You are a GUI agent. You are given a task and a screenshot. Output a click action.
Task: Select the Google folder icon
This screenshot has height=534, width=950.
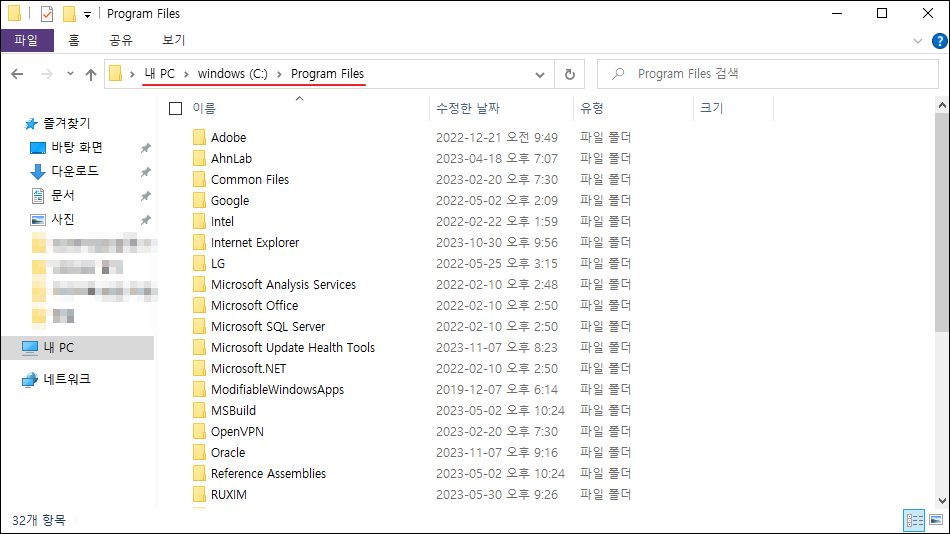pyautogui.click(x=199, y=200)
